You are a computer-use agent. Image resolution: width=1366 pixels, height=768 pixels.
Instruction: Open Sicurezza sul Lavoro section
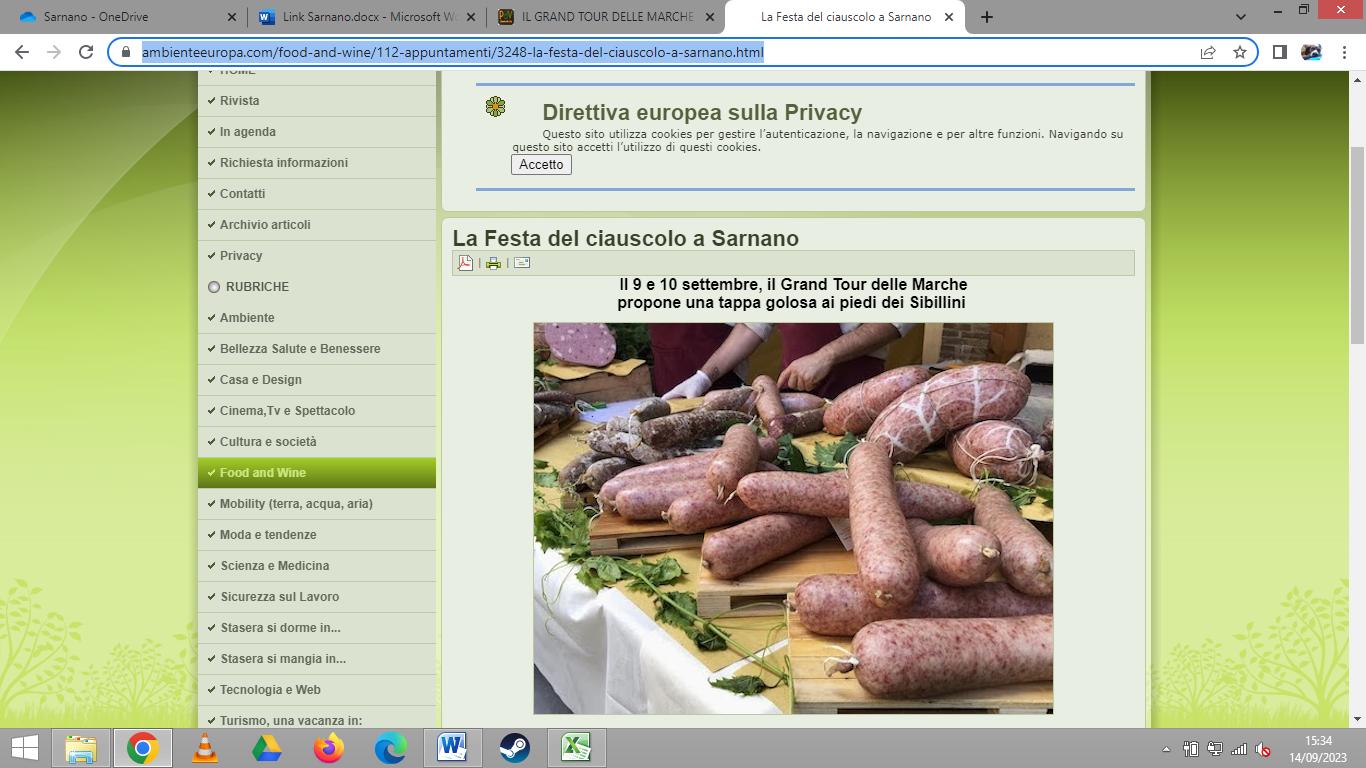(317, 597)
